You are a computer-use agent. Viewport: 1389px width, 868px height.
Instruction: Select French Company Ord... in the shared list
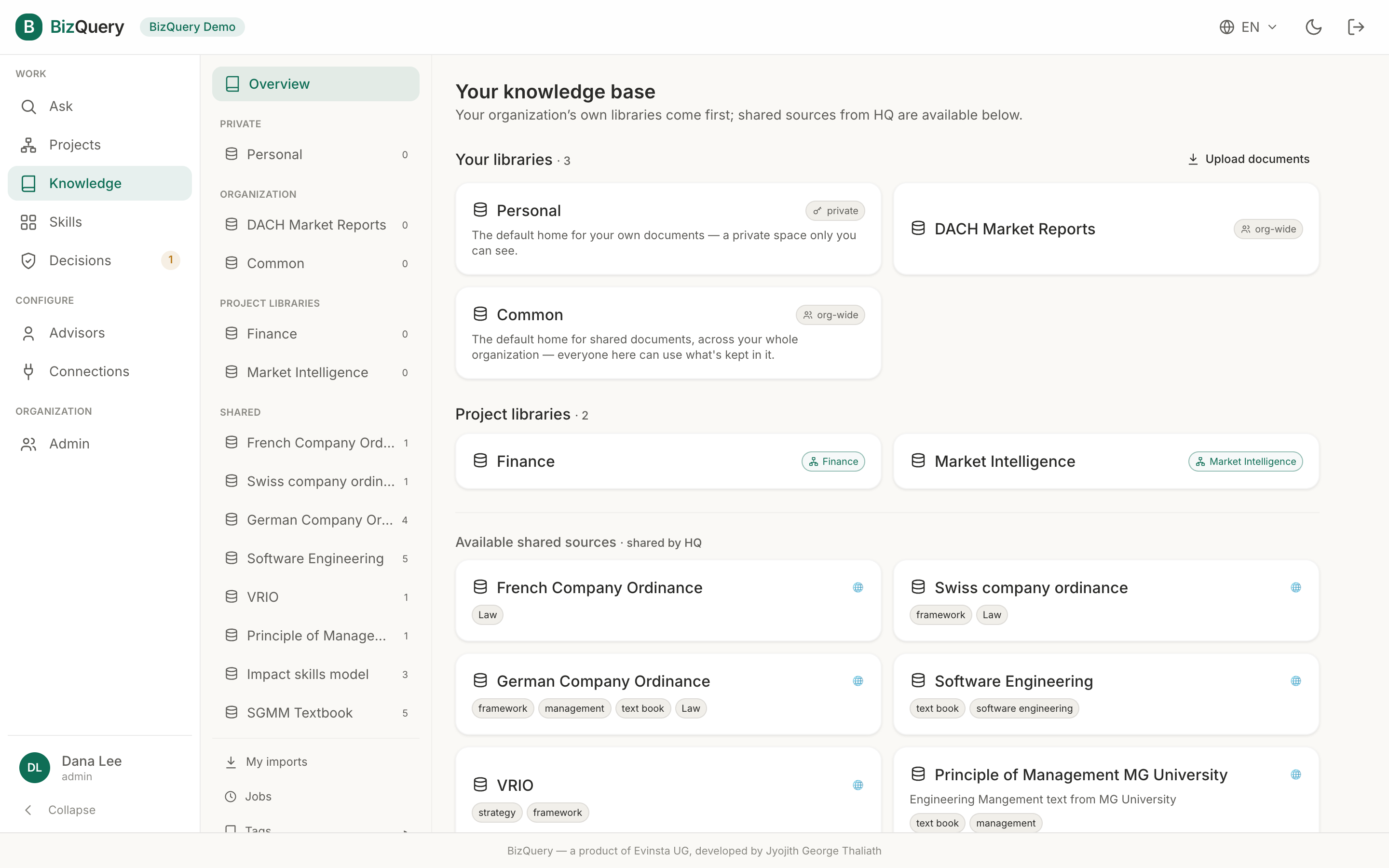316,443
